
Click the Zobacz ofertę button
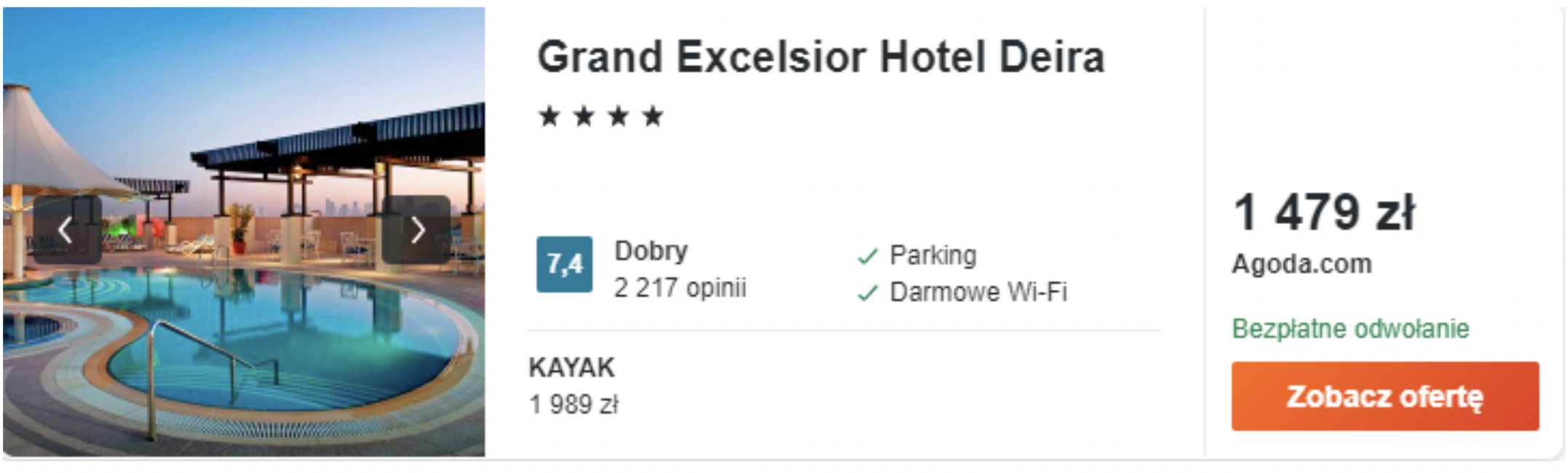tap(1385, 397)
